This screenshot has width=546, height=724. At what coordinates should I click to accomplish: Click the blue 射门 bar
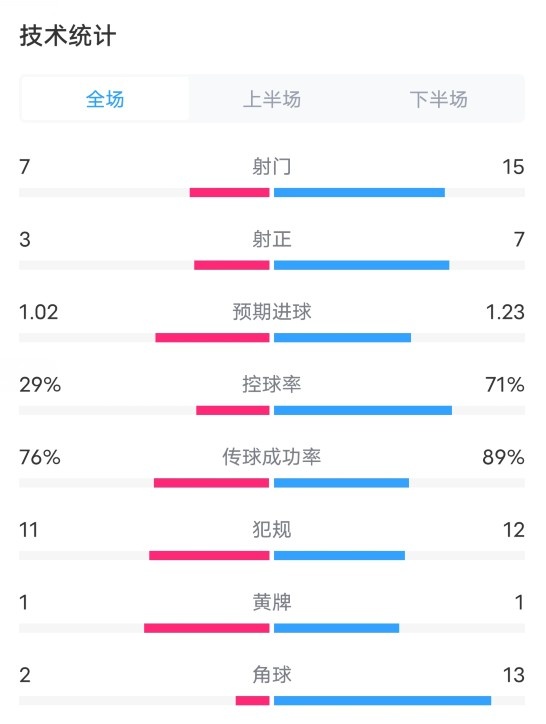pyautogui.click(x=359, y=193)
